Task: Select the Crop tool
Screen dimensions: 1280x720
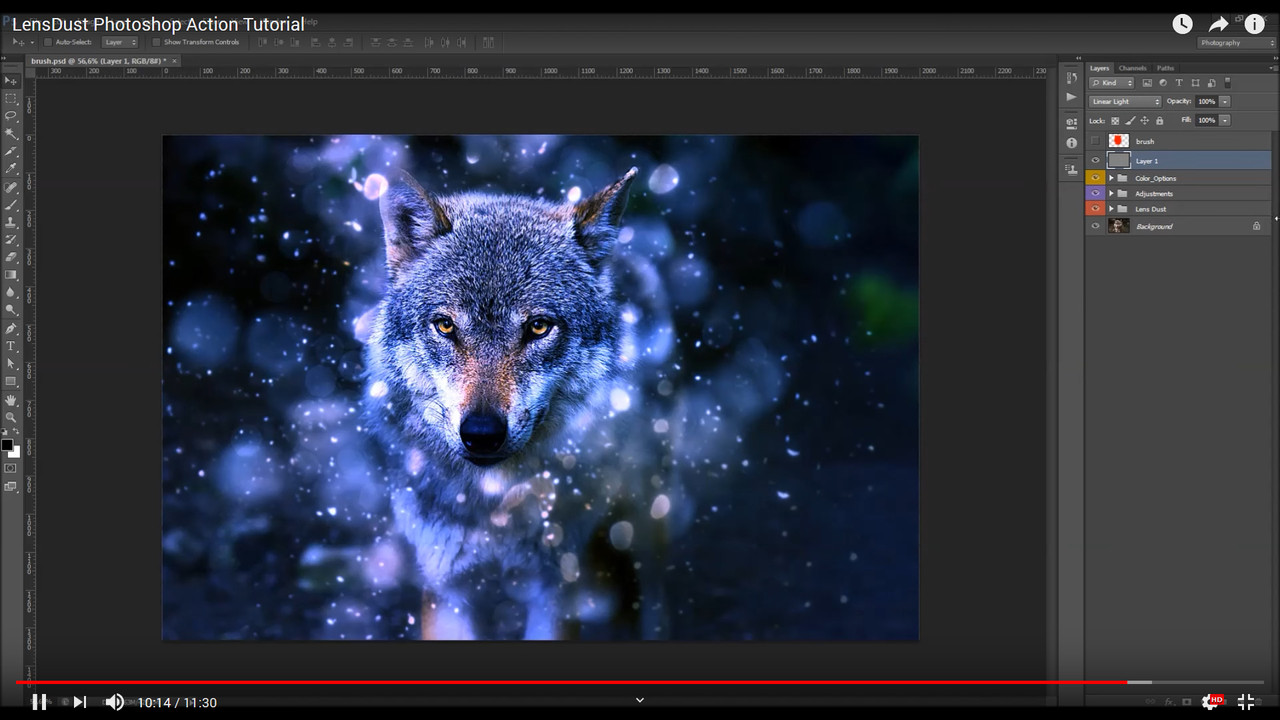Action: [x=11, y=152]
